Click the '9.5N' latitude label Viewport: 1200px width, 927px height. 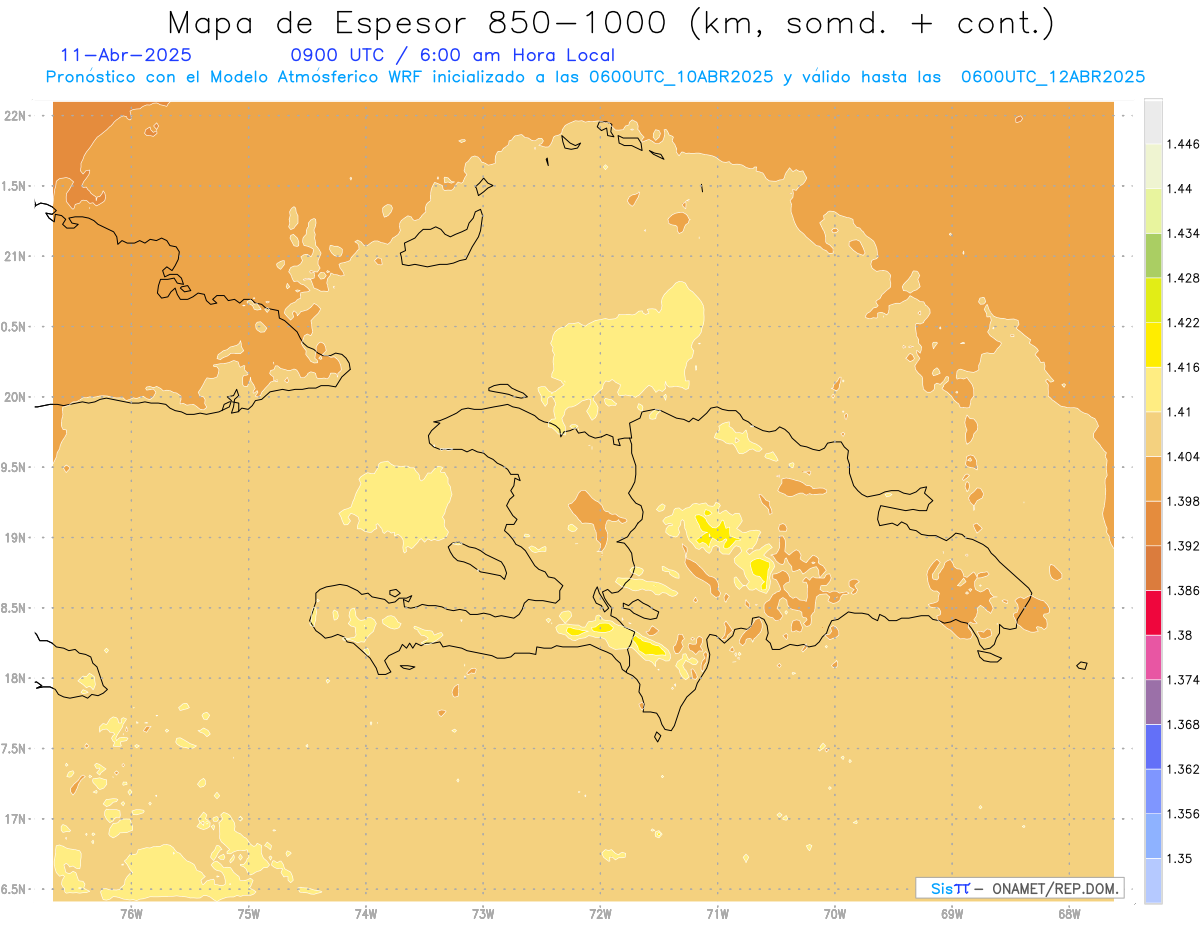click(15, 468)
